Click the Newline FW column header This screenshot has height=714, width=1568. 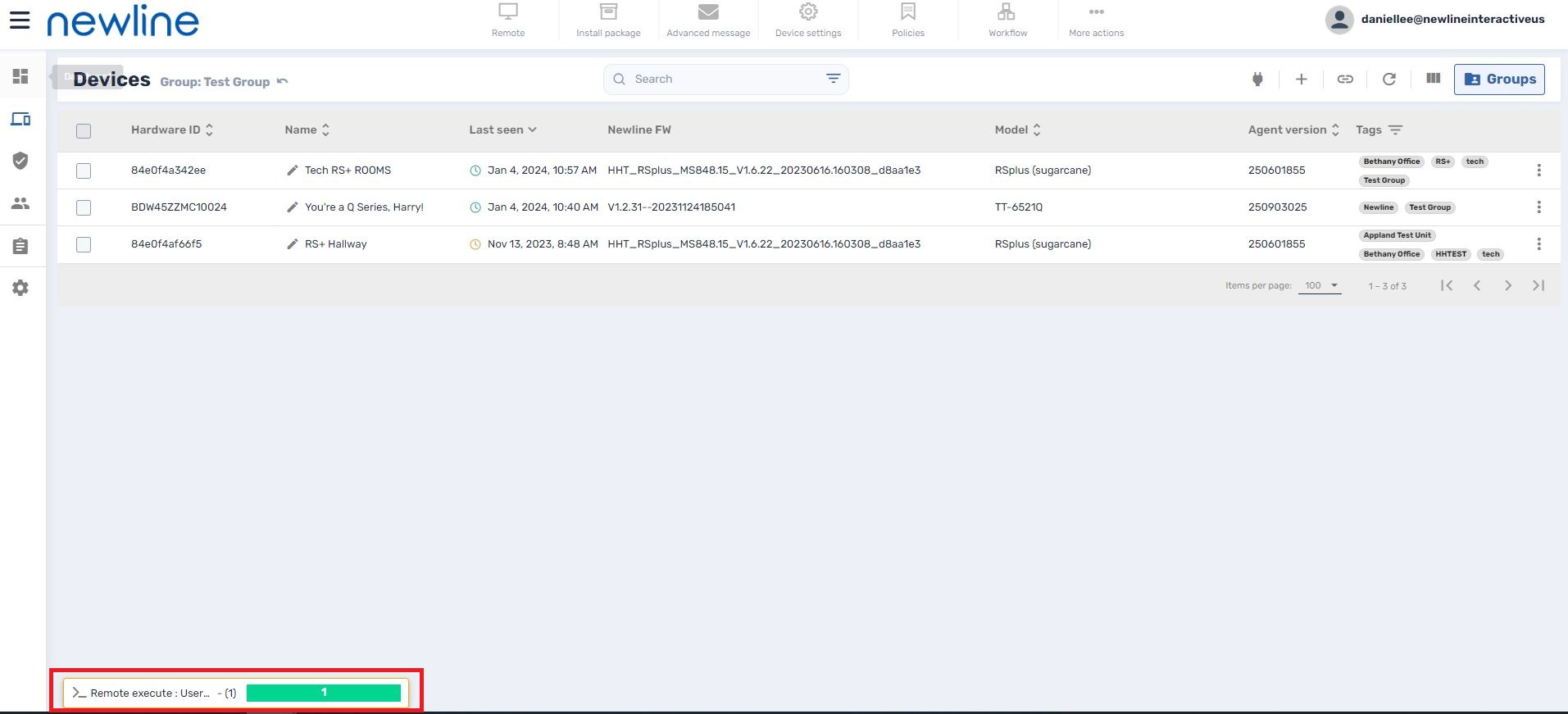(639, 130)
